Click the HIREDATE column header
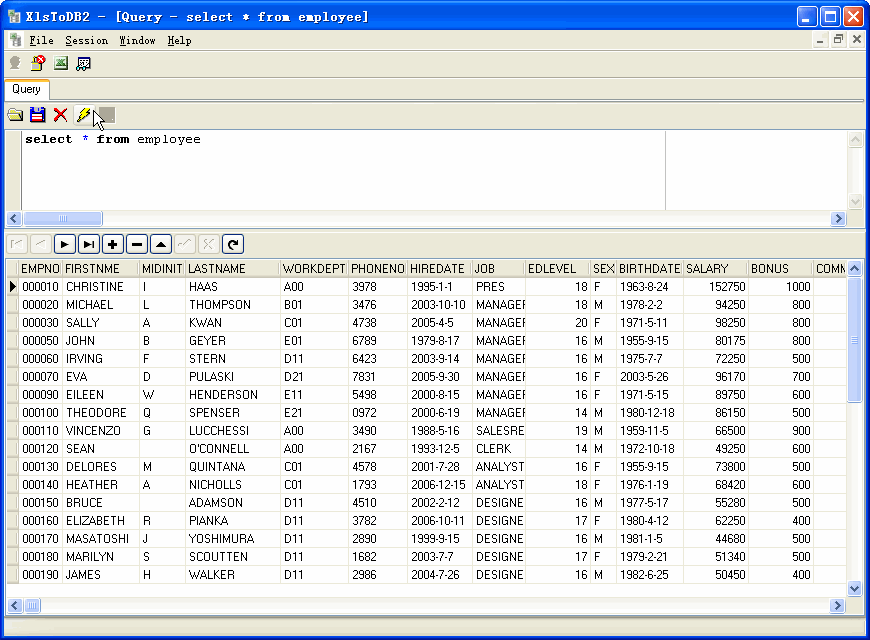870x640 pixels. (x=439, y=269)
